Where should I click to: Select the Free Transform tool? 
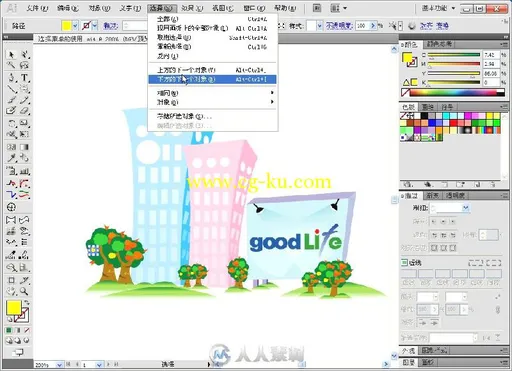click(x=24, y=134)
